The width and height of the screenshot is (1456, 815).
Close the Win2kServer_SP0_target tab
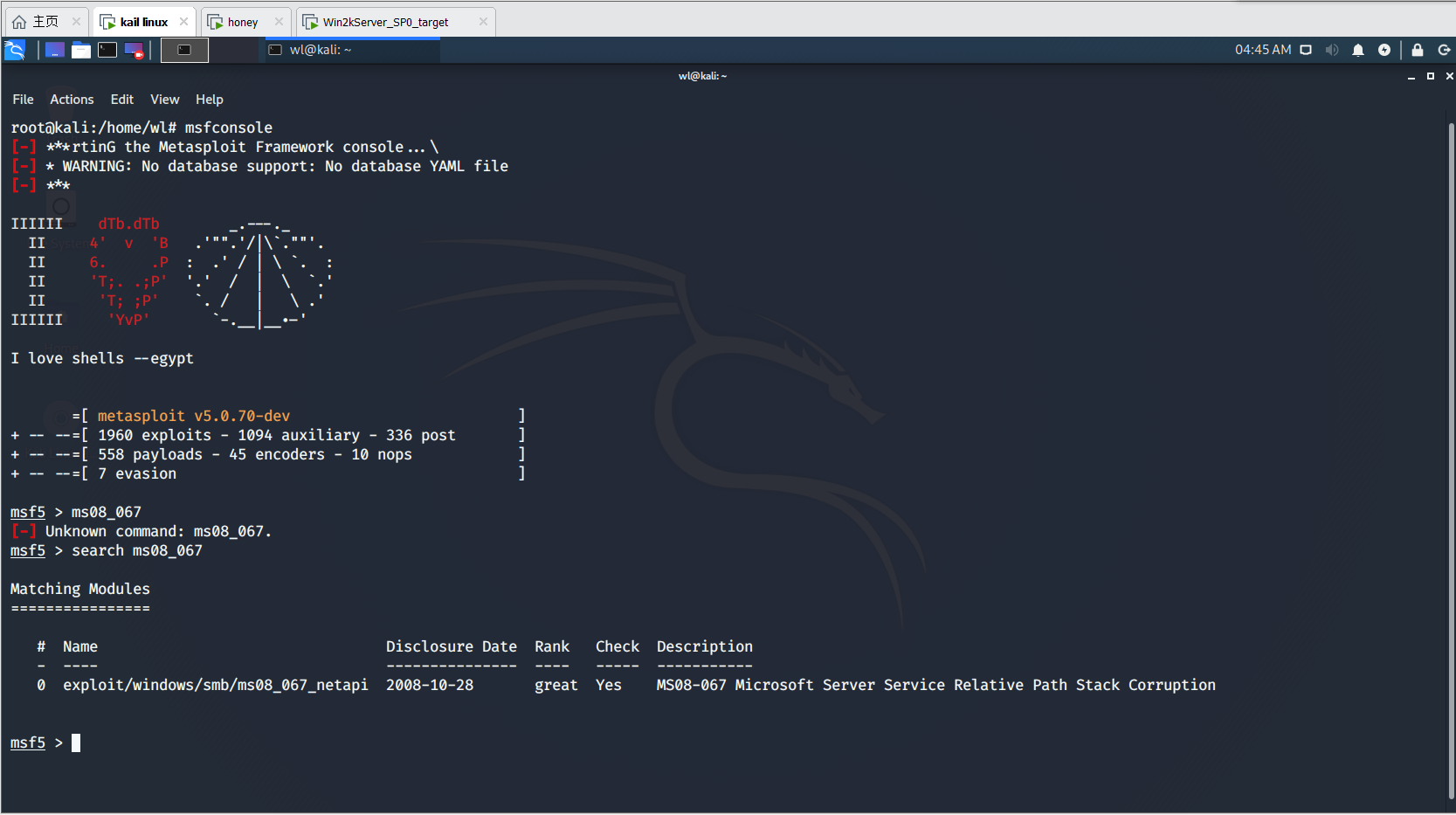483,22
